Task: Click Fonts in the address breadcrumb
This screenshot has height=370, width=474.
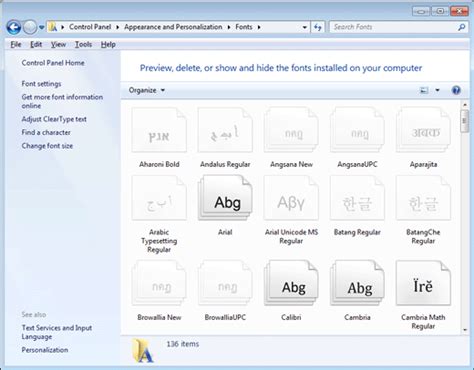Action: click(x=244, y=27)
